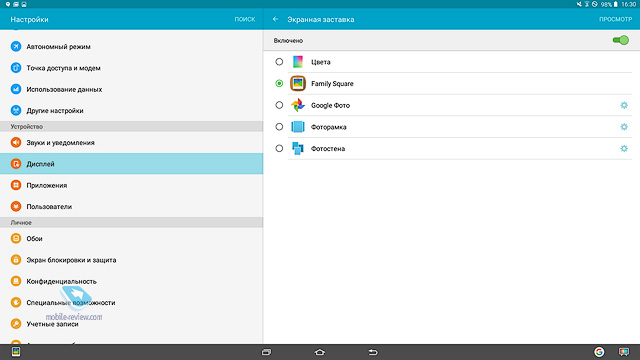The width and height of the screenshot is (640, 360).
Task: Tap the Home navigation button
Action: tap(320, 352)
